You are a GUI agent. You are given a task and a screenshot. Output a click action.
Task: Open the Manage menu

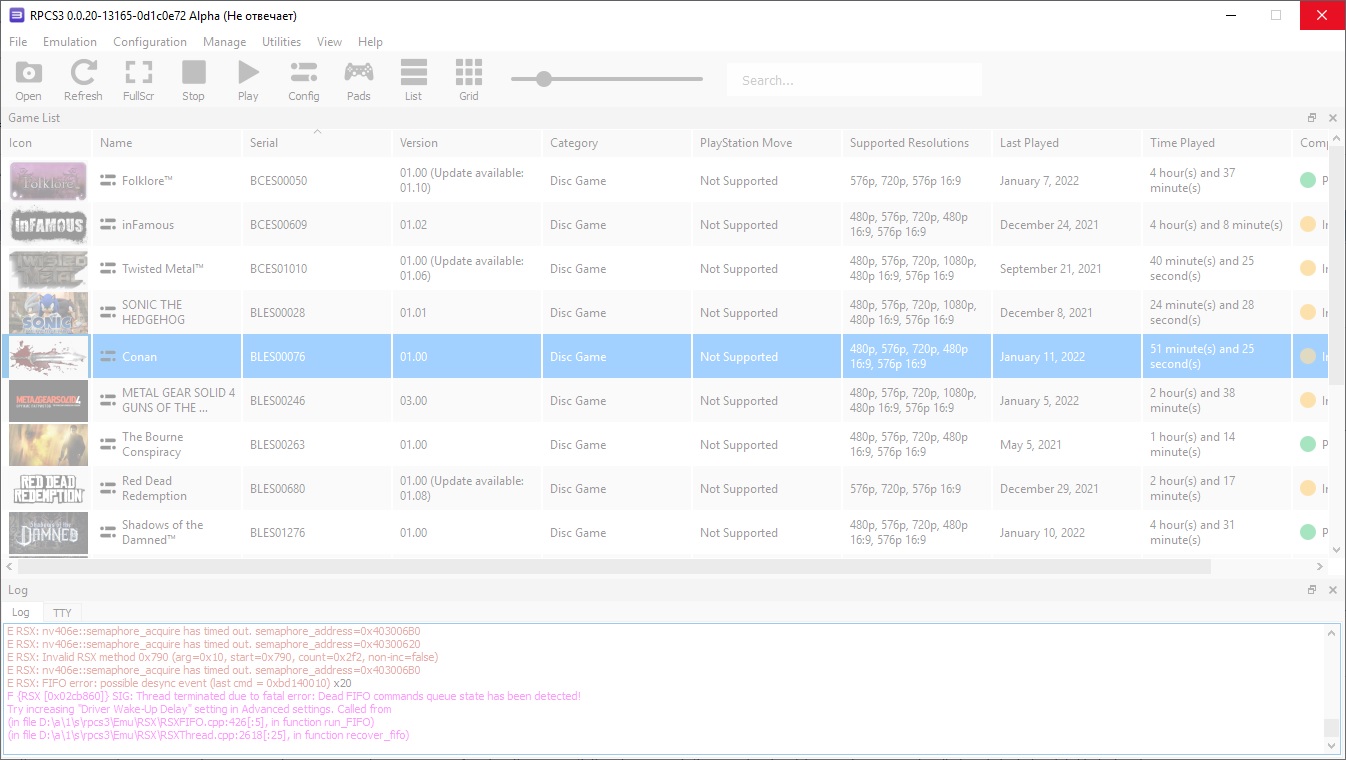click(224, 42)
